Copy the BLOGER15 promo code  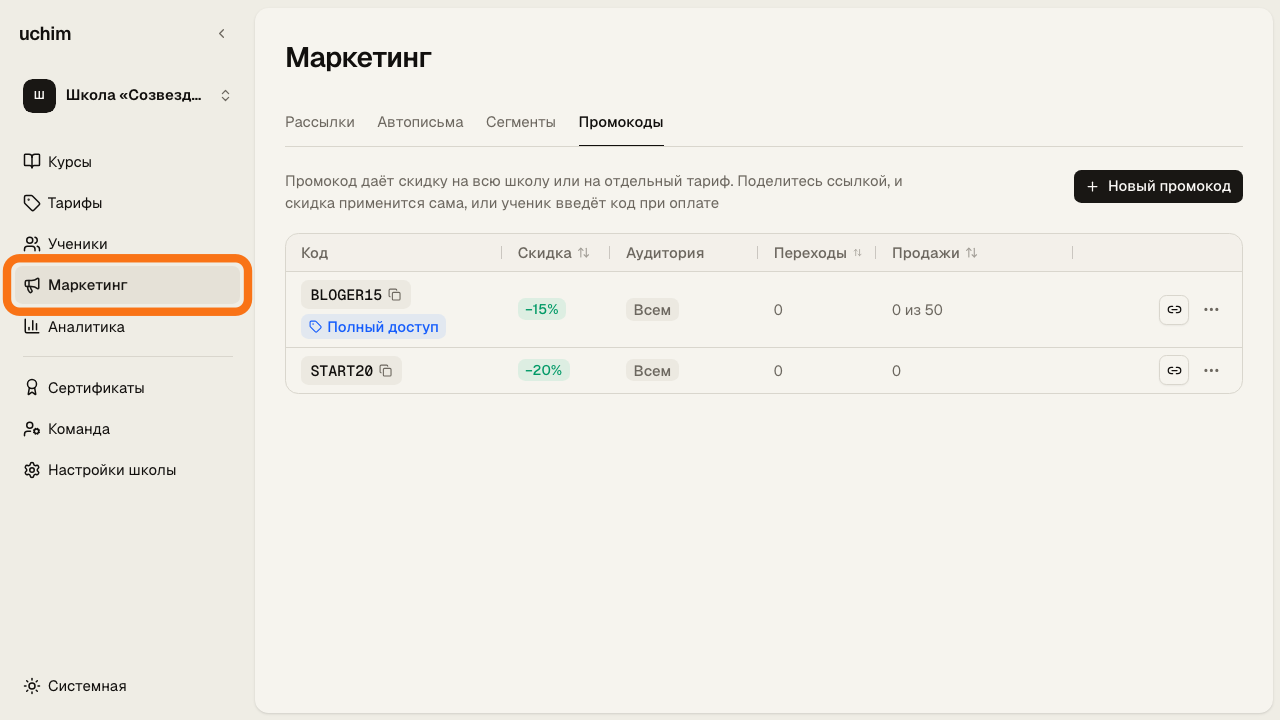tap(395, 295)
